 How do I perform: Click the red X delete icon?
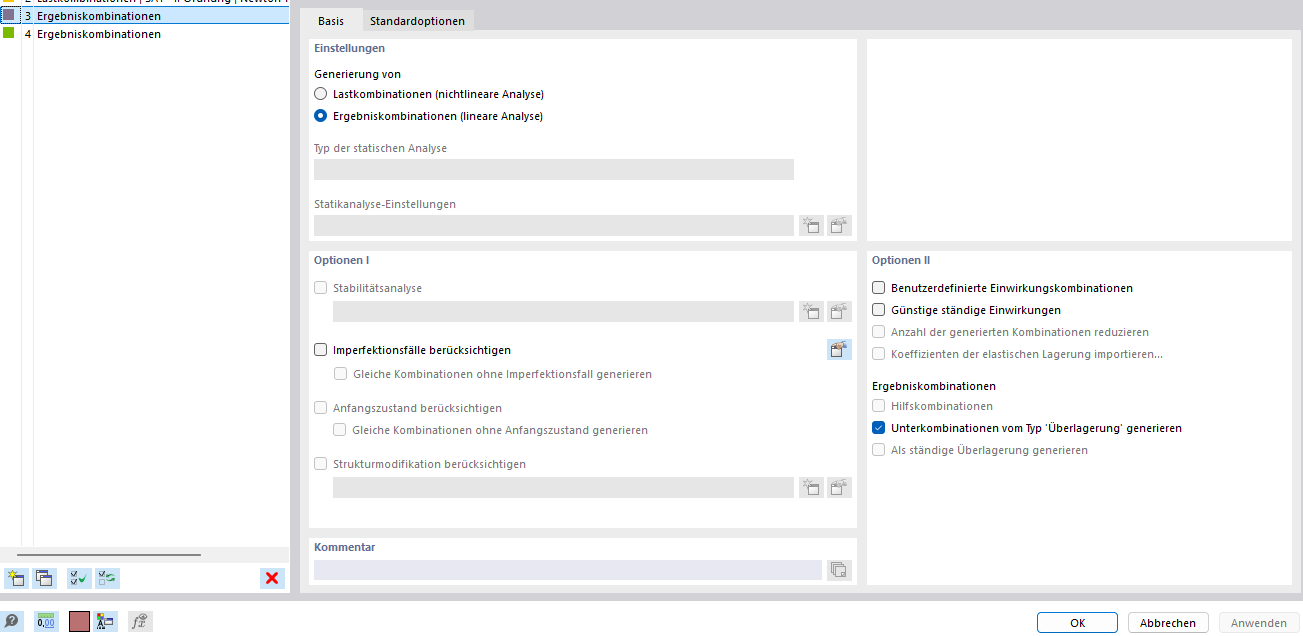pyautogui.click(x=271, y=577)
